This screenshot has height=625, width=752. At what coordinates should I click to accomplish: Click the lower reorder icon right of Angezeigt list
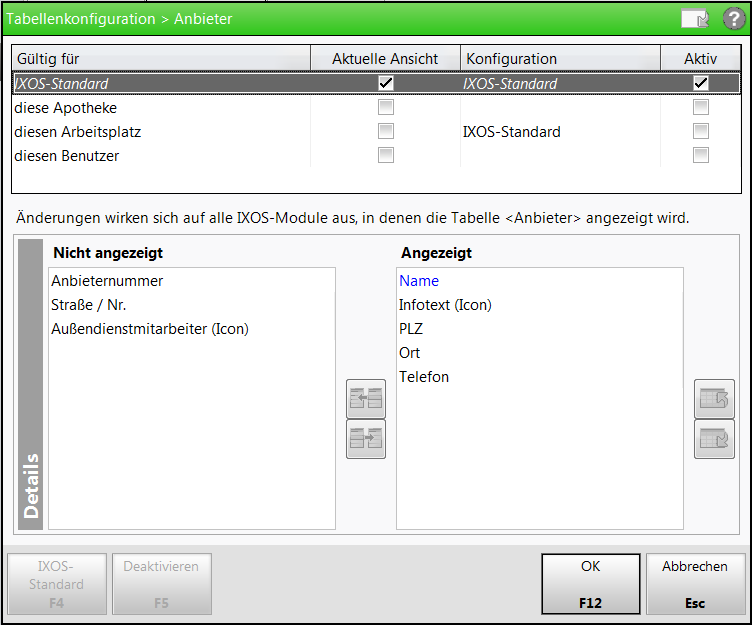[x=714, y=439]
